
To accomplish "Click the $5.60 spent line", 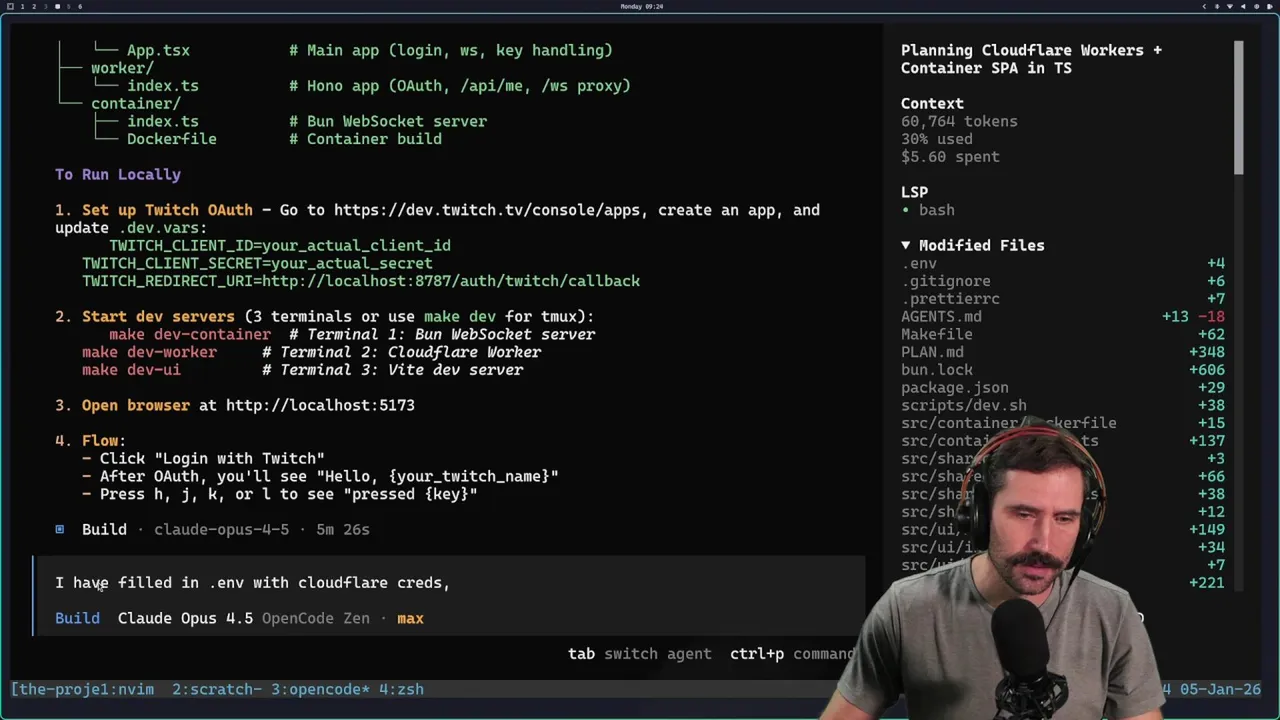I will point(950,156).
